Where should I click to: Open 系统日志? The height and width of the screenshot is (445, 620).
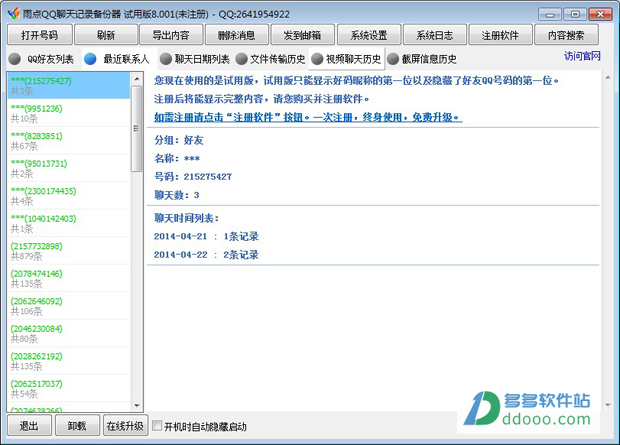435,35
